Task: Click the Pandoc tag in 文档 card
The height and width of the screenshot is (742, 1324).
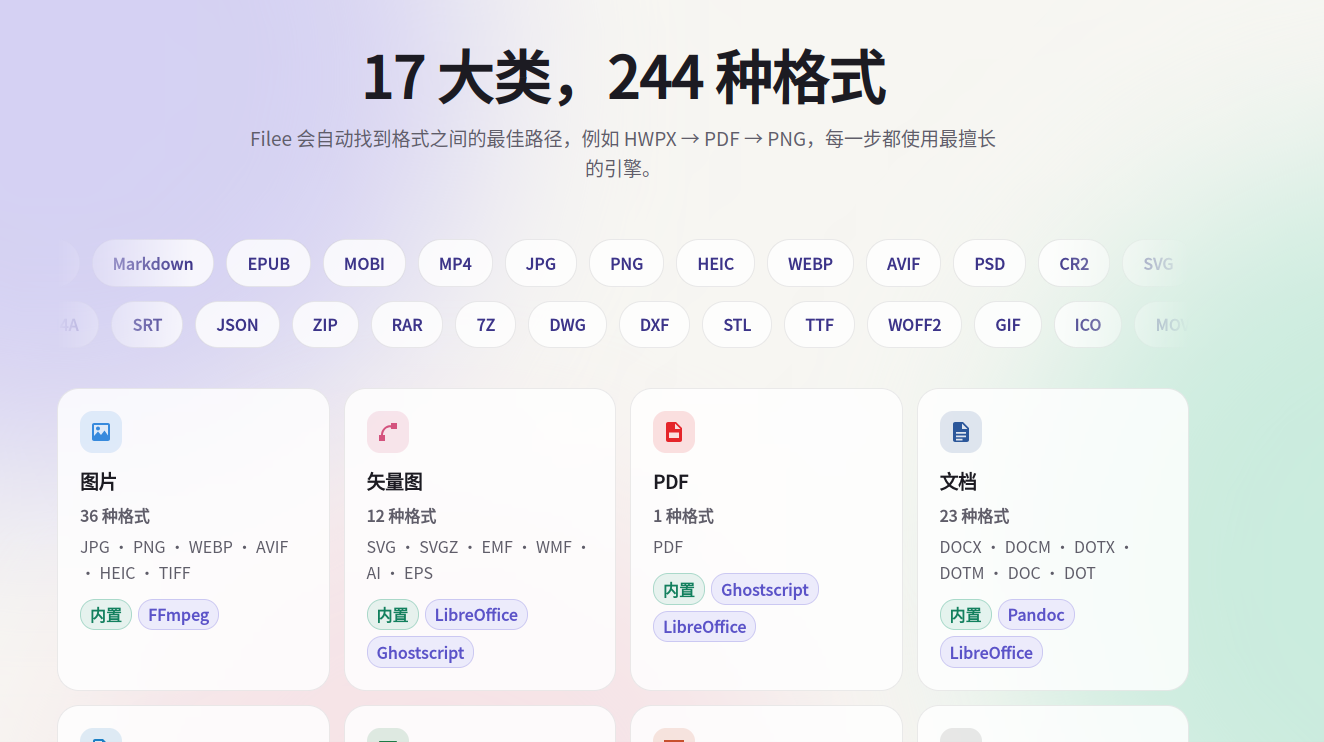Action: [x=1036, y=615]
